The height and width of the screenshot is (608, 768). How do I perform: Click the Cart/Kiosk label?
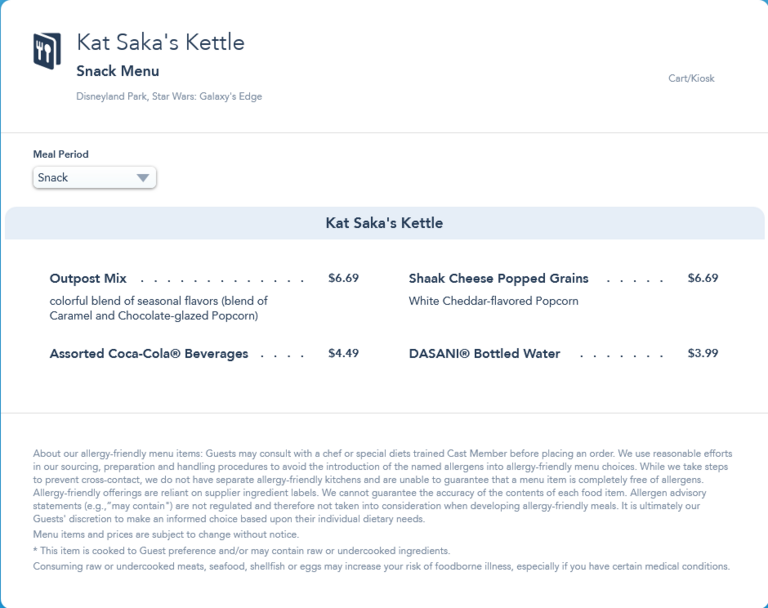click(691, 78)
